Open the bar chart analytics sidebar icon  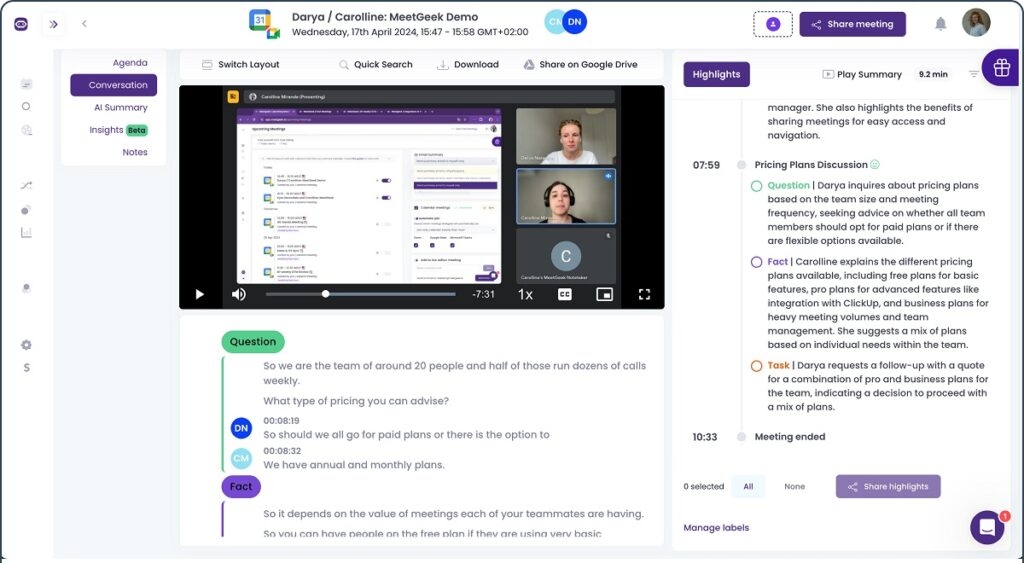(x=26, y=233)
